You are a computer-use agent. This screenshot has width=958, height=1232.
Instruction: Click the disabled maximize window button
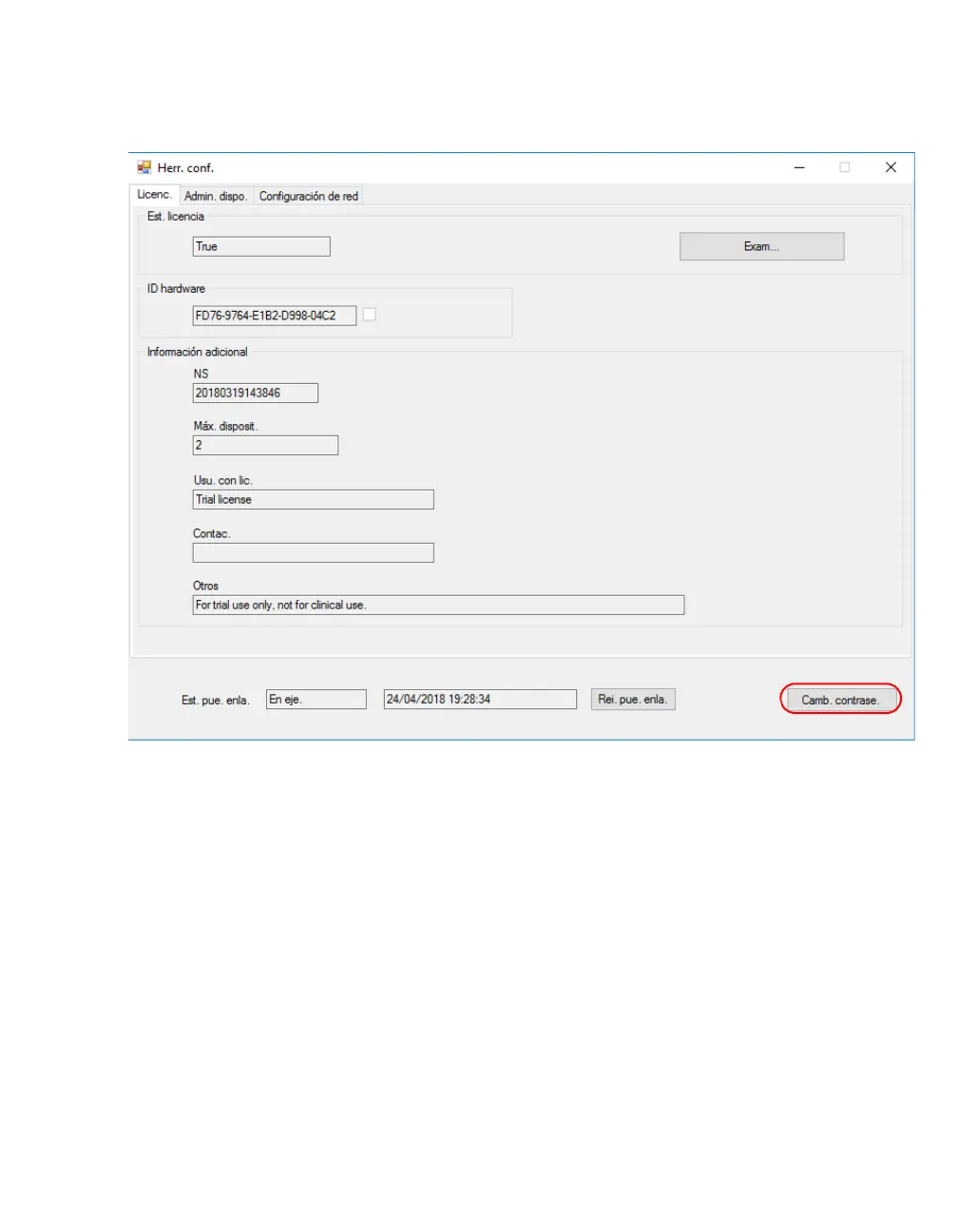click(x=844, y=167)
